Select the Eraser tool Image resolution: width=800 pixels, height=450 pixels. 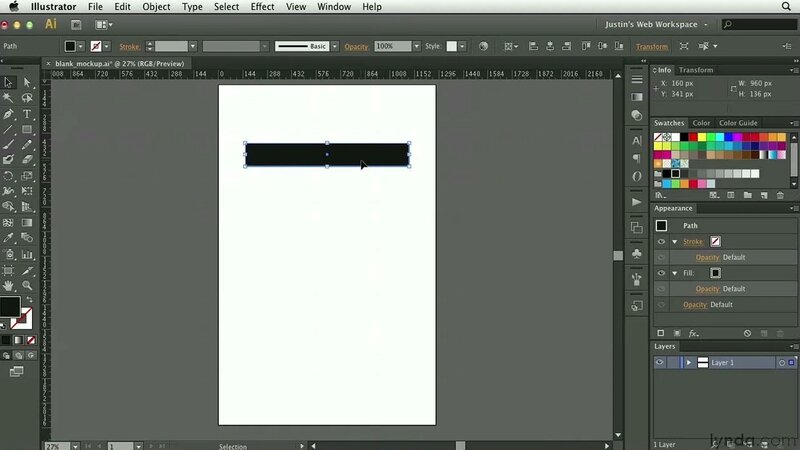(27, 160)
